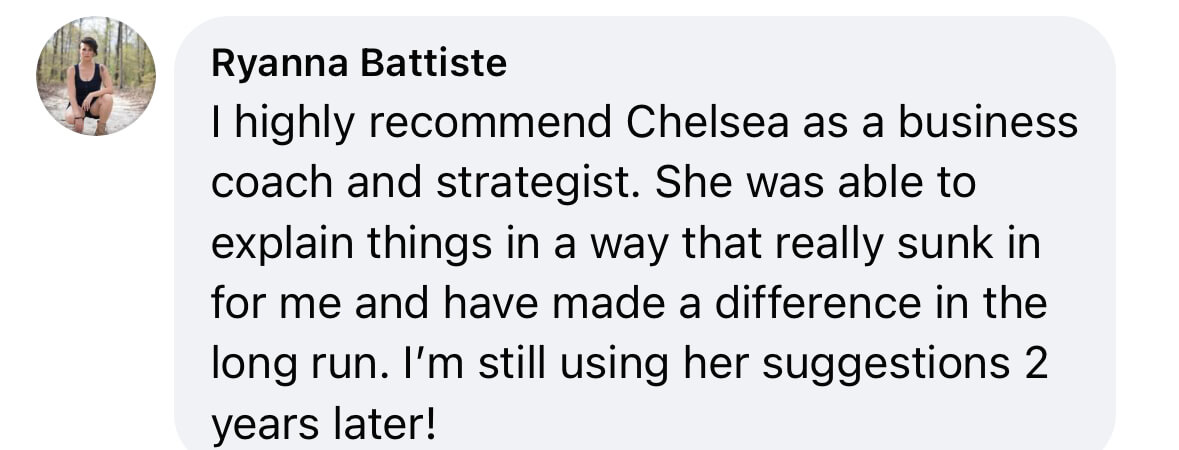Click the word Chelsea in the comment
The image size is (1179, 450).
click(707, 123)
